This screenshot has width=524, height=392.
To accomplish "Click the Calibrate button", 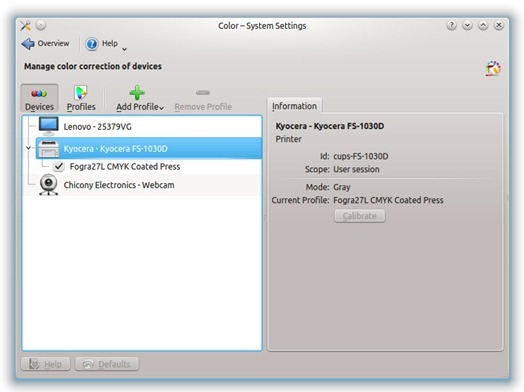I will pyautogui.click(x=360, y=216).
